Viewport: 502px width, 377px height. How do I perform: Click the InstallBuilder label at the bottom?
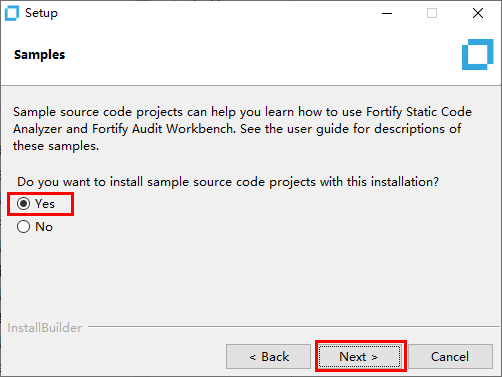point(45,328)
